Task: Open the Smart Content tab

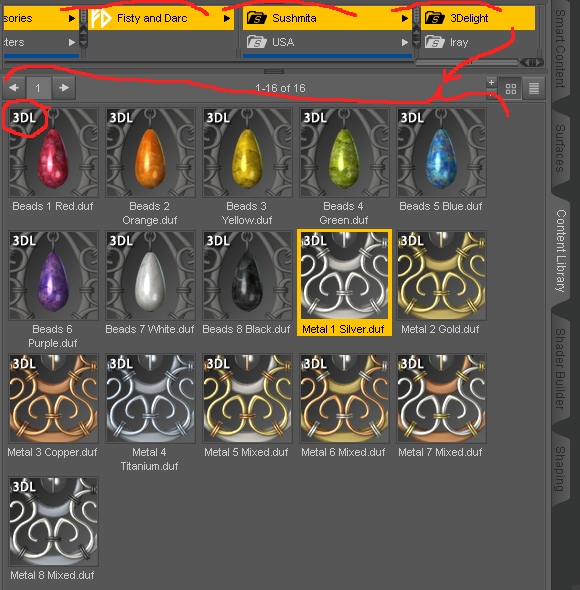Action: coord(560,49)
